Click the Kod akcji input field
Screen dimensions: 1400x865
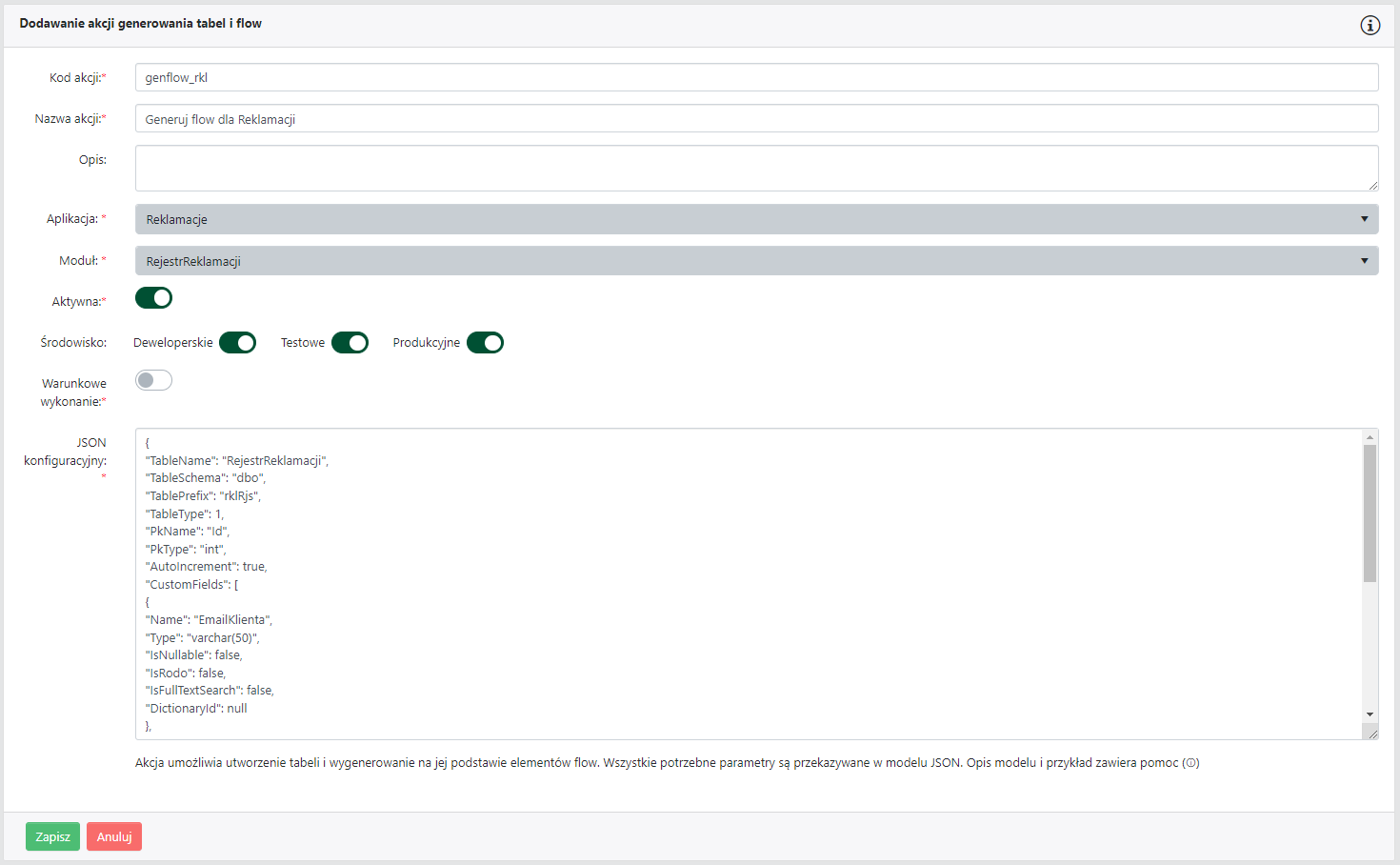coord(756,77)
